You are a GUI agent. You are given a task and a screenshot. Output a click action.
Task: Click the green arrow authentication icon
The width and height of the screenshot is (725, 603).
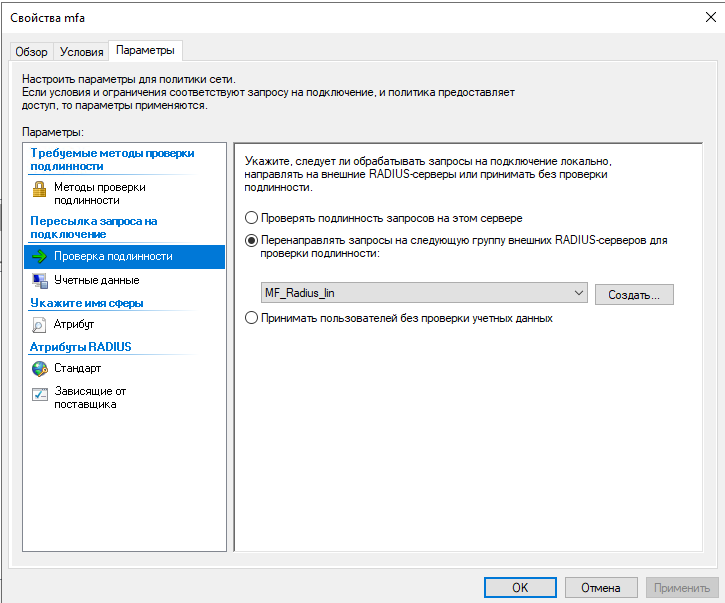click(40, 257)
